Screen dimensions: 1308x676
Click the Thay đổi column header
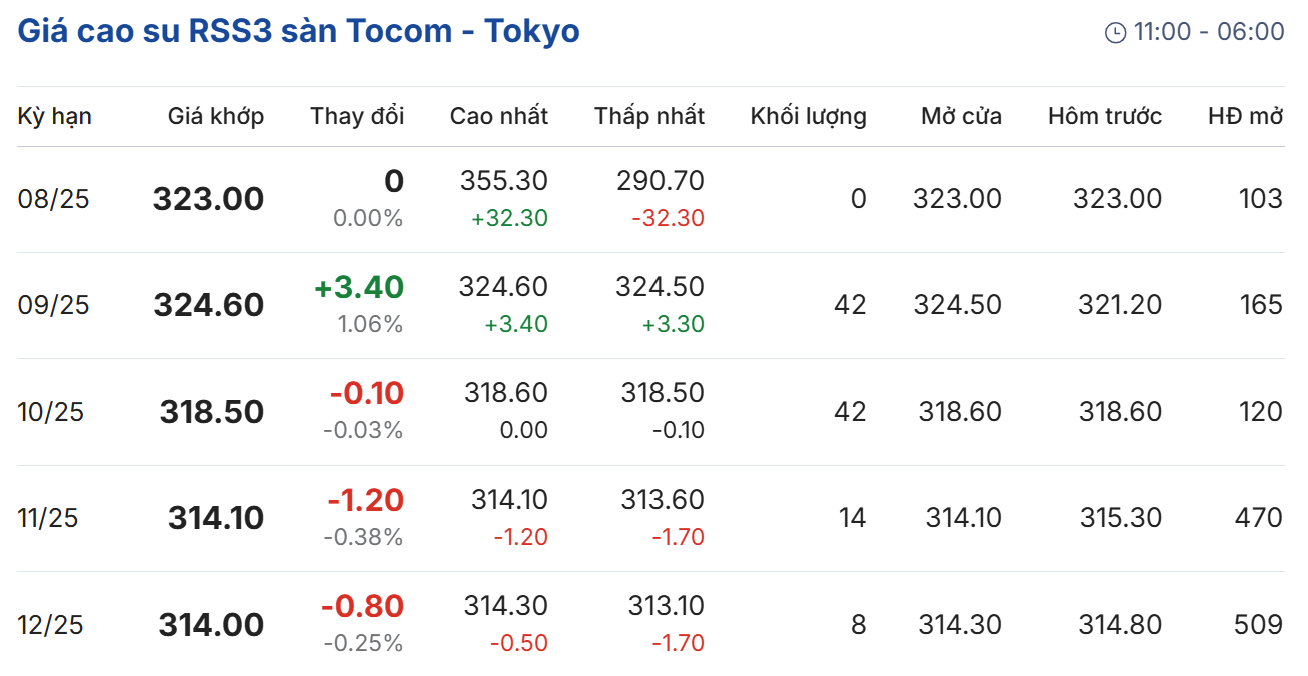pyautogui.click(x=357, y=116)
